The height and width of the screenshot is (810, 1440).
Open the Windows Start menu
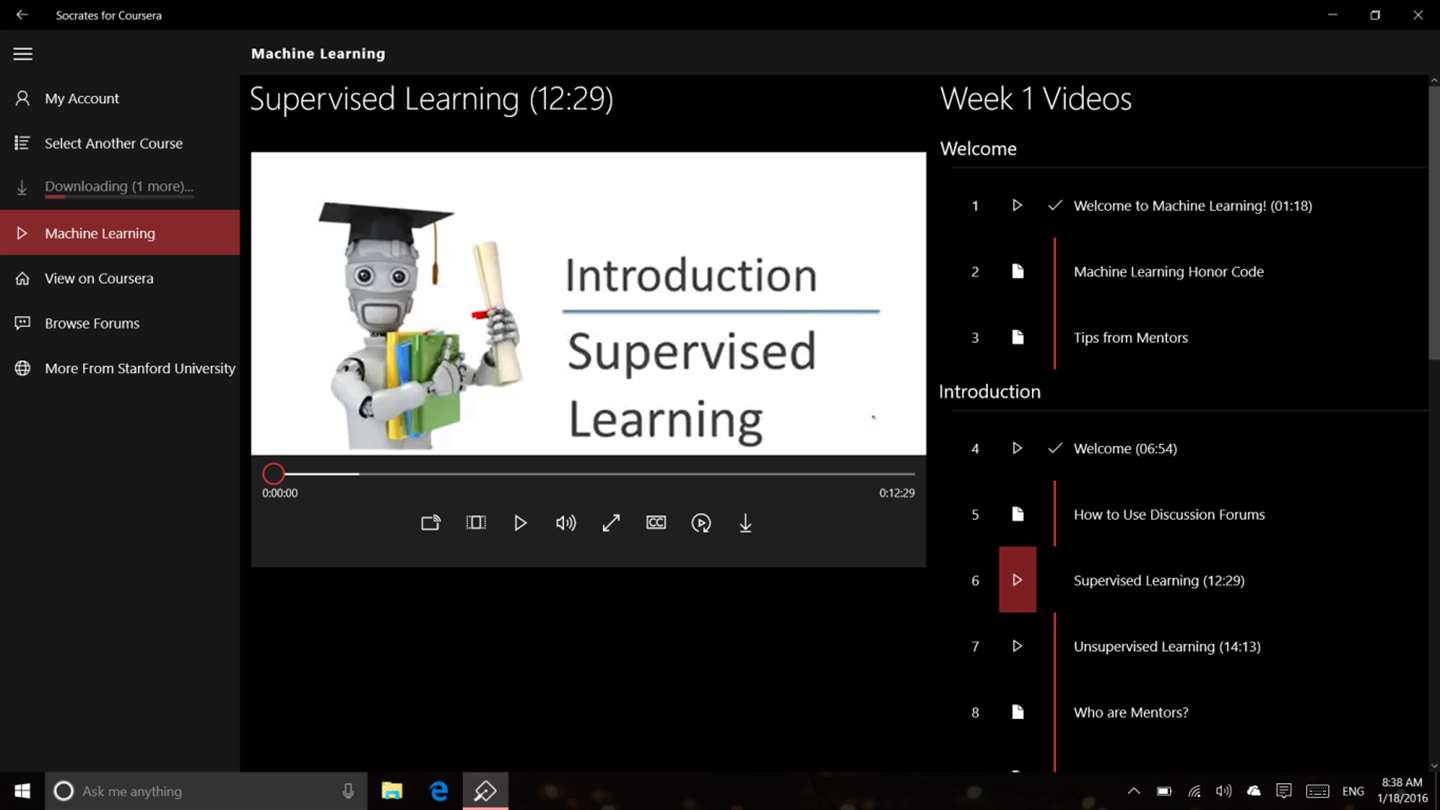pos(22,791)
